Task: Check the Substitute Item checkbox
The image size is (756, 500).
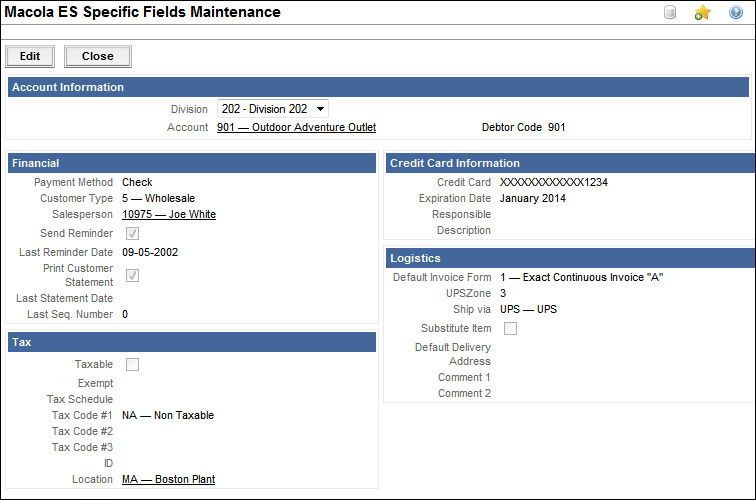Action: point(510,328)
